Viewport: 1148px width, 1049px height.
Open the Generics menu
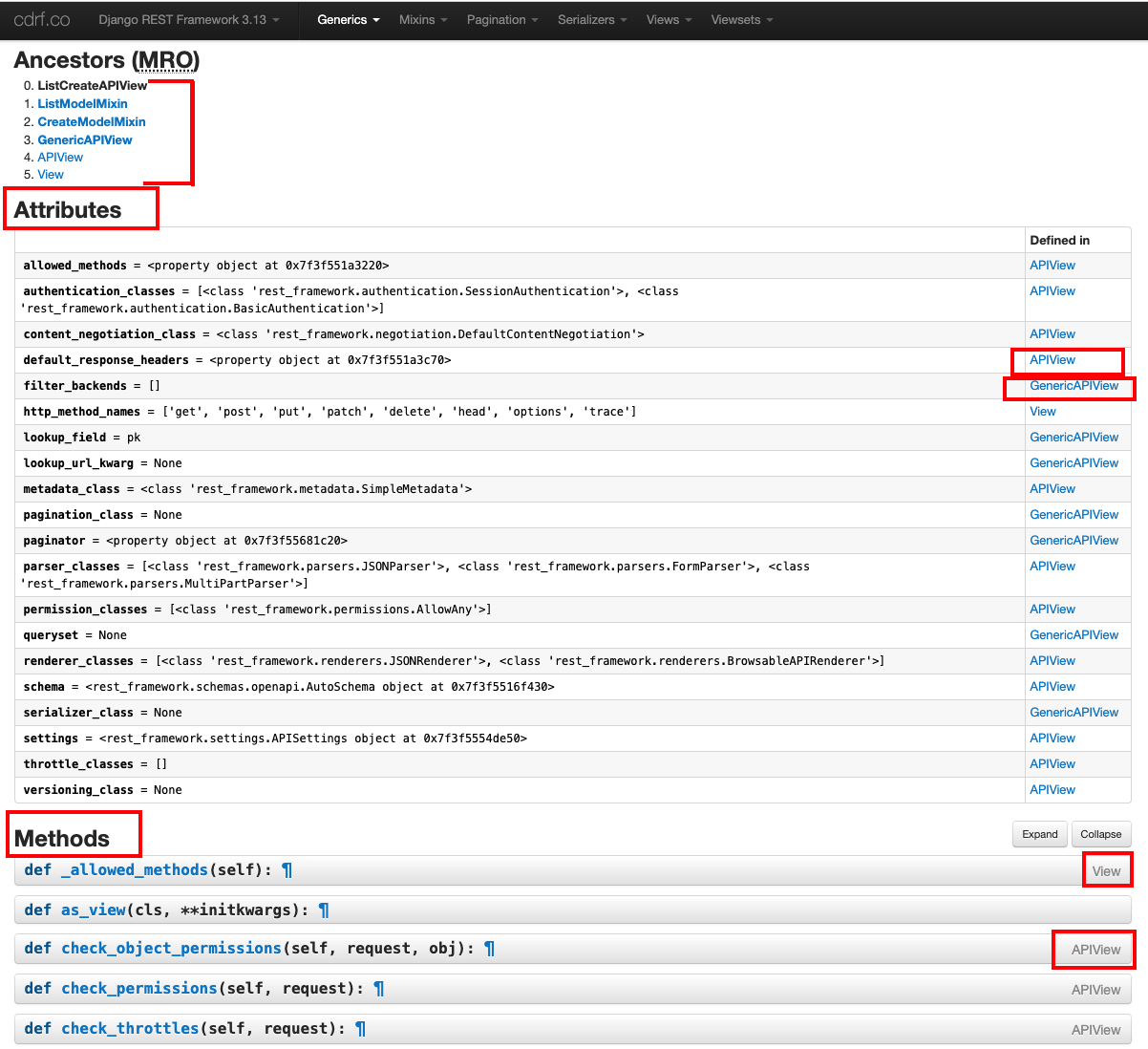pyautogui.click(x=347, y=19)
